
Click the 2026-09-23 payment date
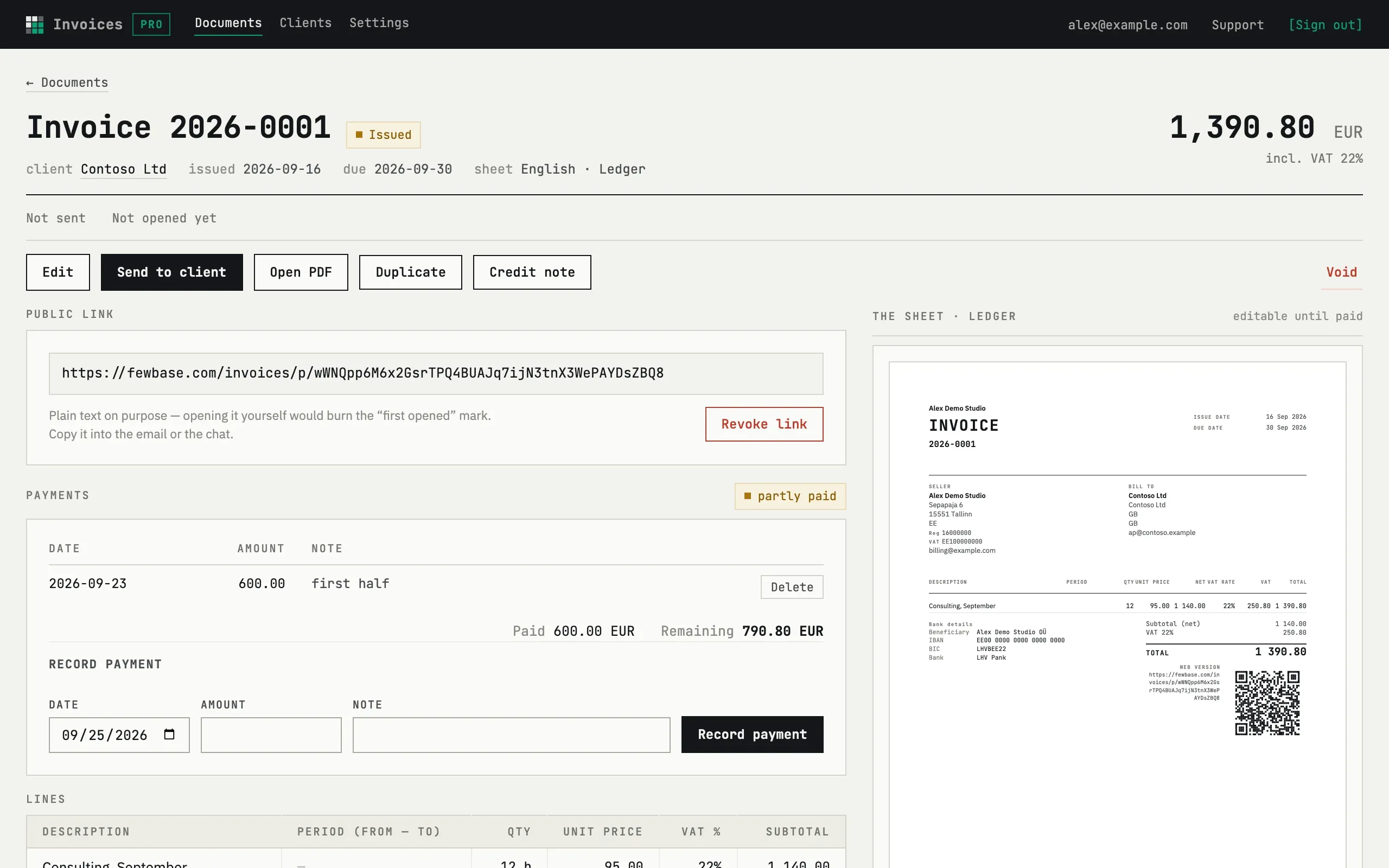[x=88, y=584]
